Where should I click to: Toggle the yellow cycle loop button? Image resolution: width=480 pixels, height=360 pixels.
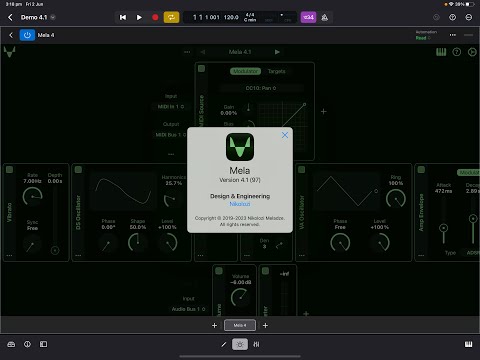point(171,17)
